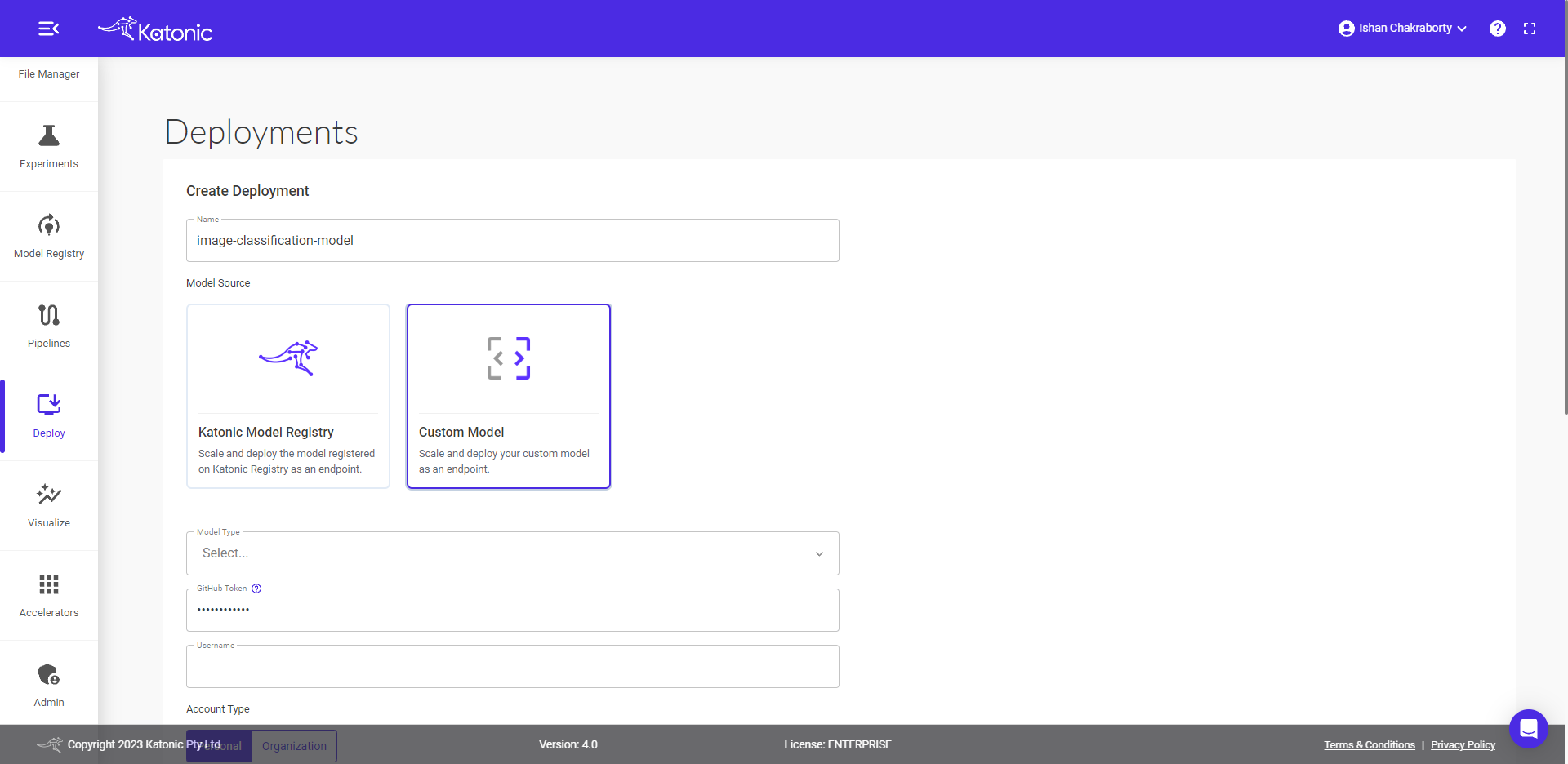Toggle fullscreen mode icon
1568x764 pixels.
click(1530, 29)
